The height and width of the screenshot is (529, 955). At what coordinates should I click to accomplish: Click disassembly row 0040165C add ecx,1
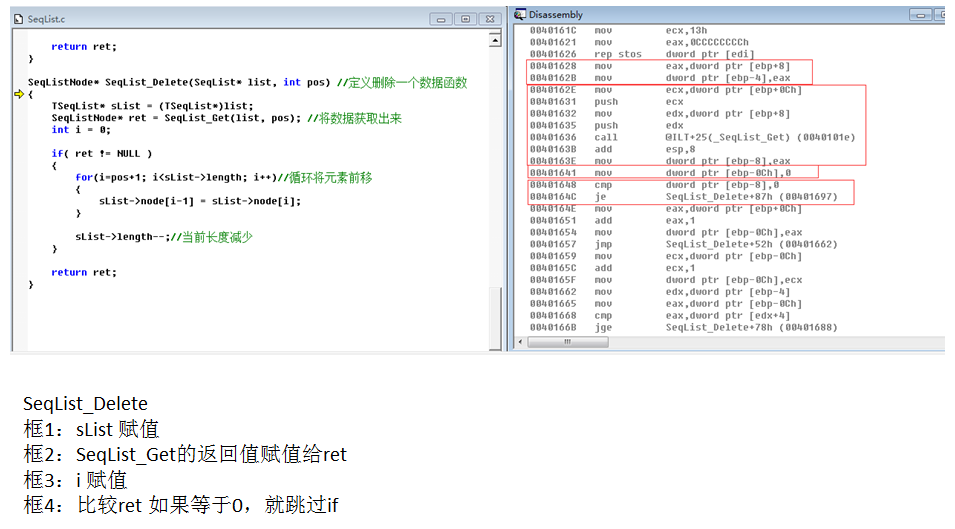coord(612,268)
